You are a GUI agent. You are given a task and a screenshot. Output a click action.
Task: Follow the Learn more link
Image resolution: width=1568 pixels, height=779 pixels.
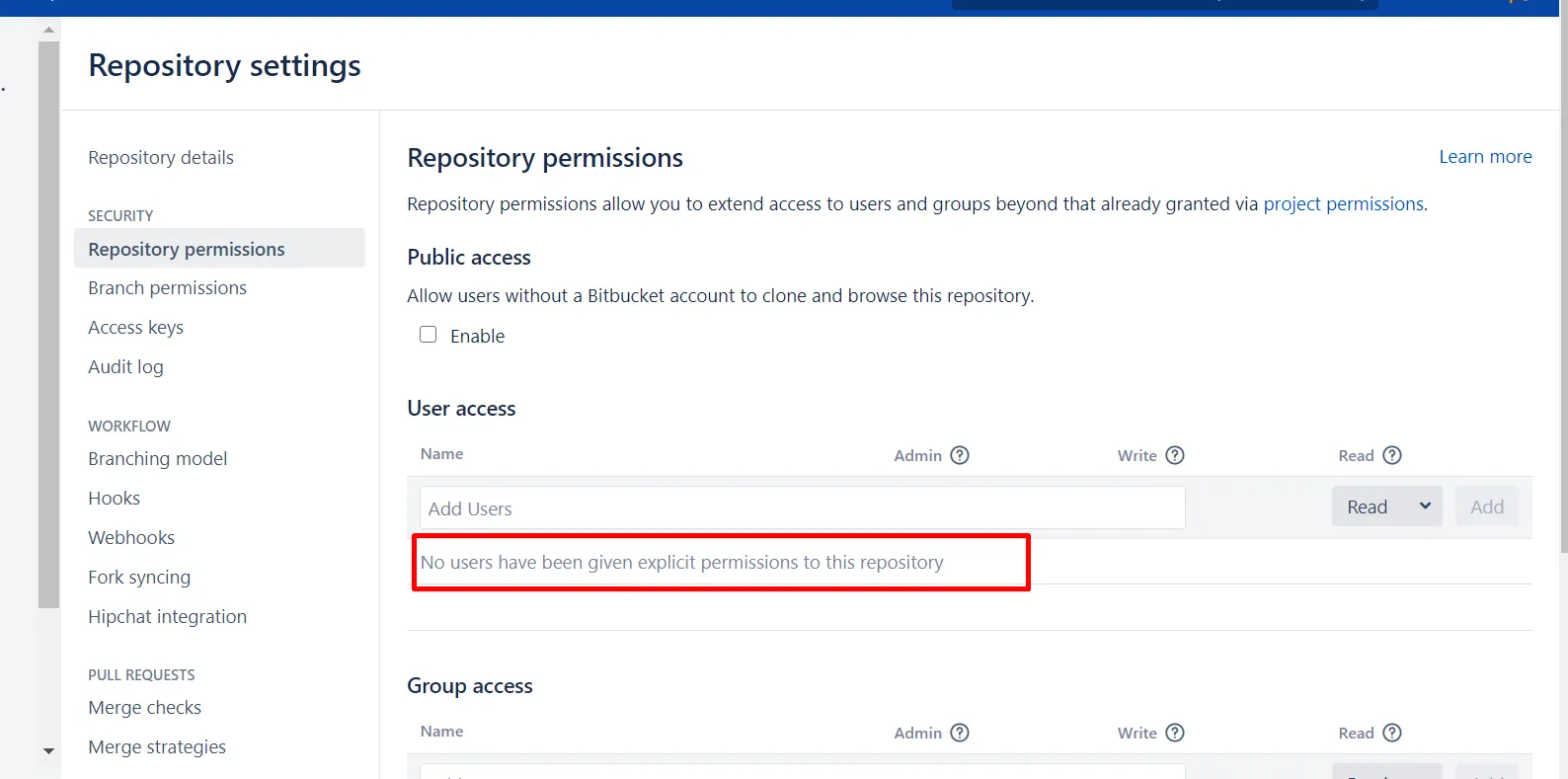click(x=1485, y=157)
